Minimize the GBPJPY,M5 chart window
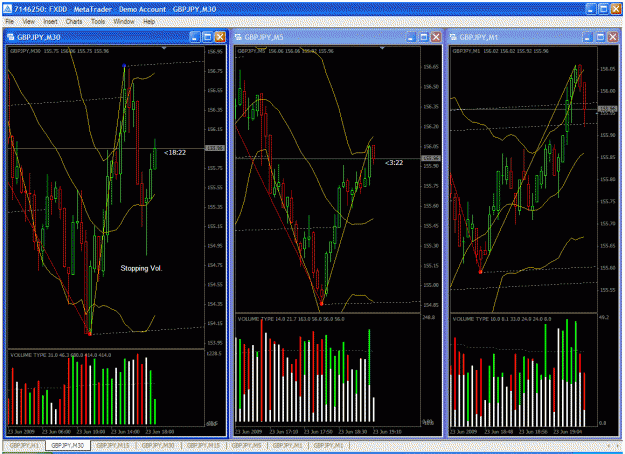The width and height of the screenshot is (625, 454). coord(411,37)
